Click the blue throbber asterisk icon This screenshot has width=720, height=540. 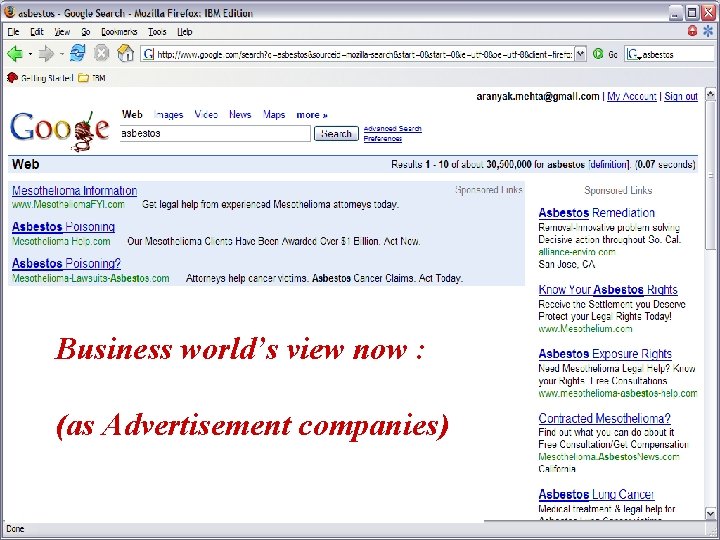coord(709,31)
